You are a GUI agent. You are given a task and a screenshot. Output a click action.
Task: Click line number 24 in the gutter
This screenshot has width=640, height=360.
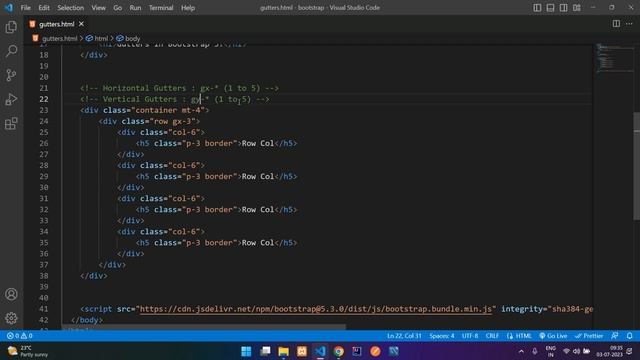[44, 121]
